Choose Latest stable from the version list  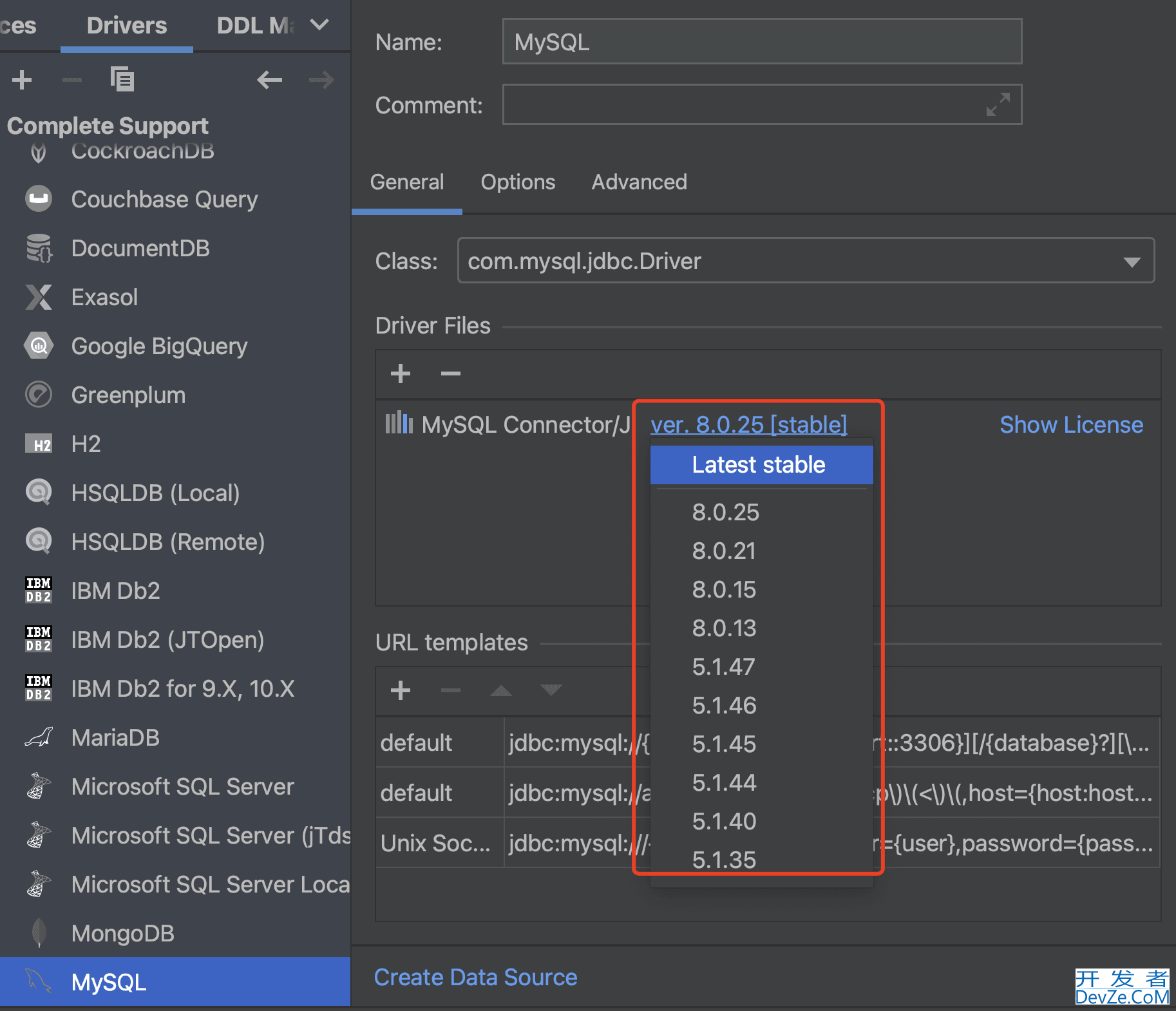[761, 465]
